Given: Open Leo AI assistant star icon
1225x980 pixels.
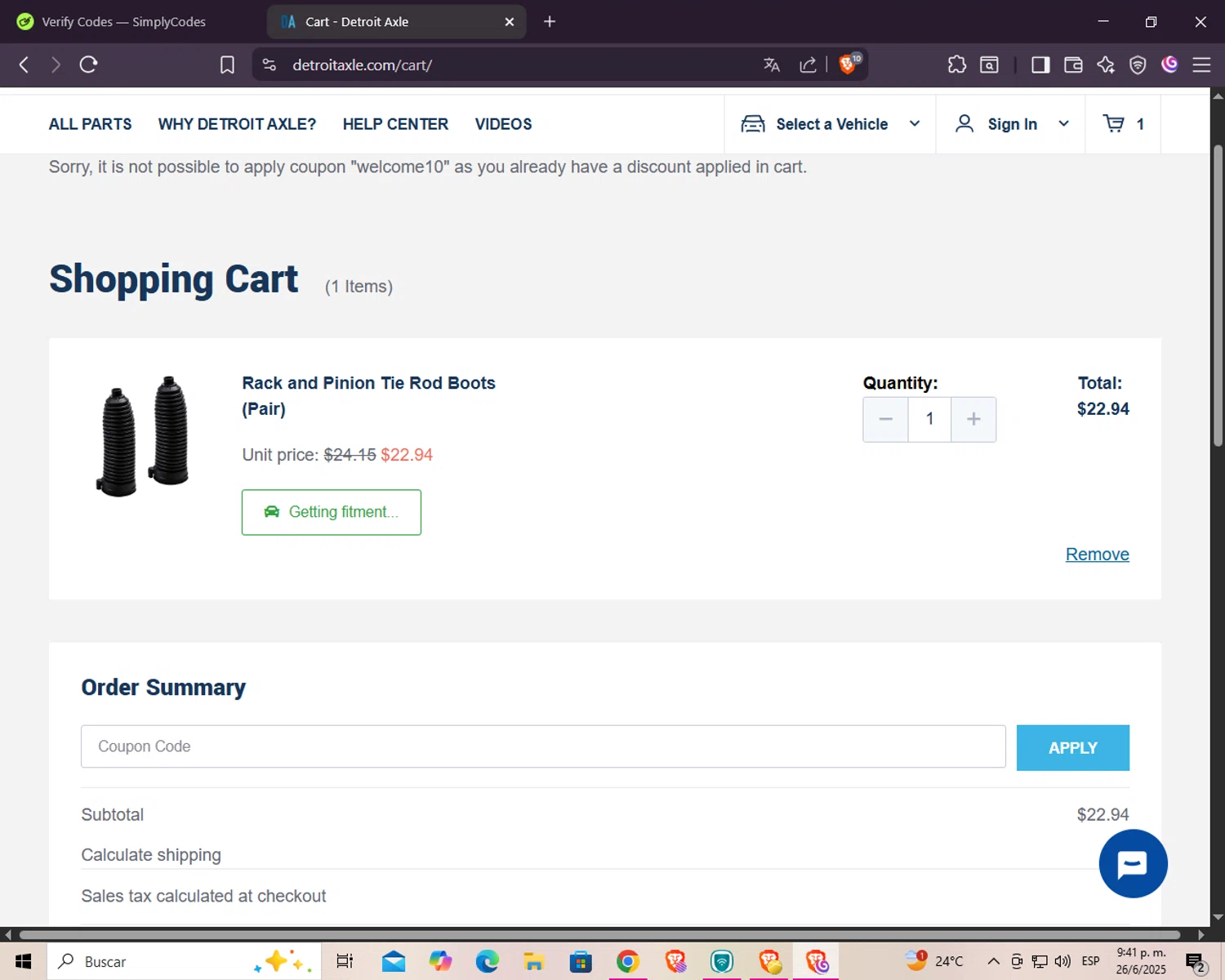Looking at the screenshot, I should coord(1106,65).
